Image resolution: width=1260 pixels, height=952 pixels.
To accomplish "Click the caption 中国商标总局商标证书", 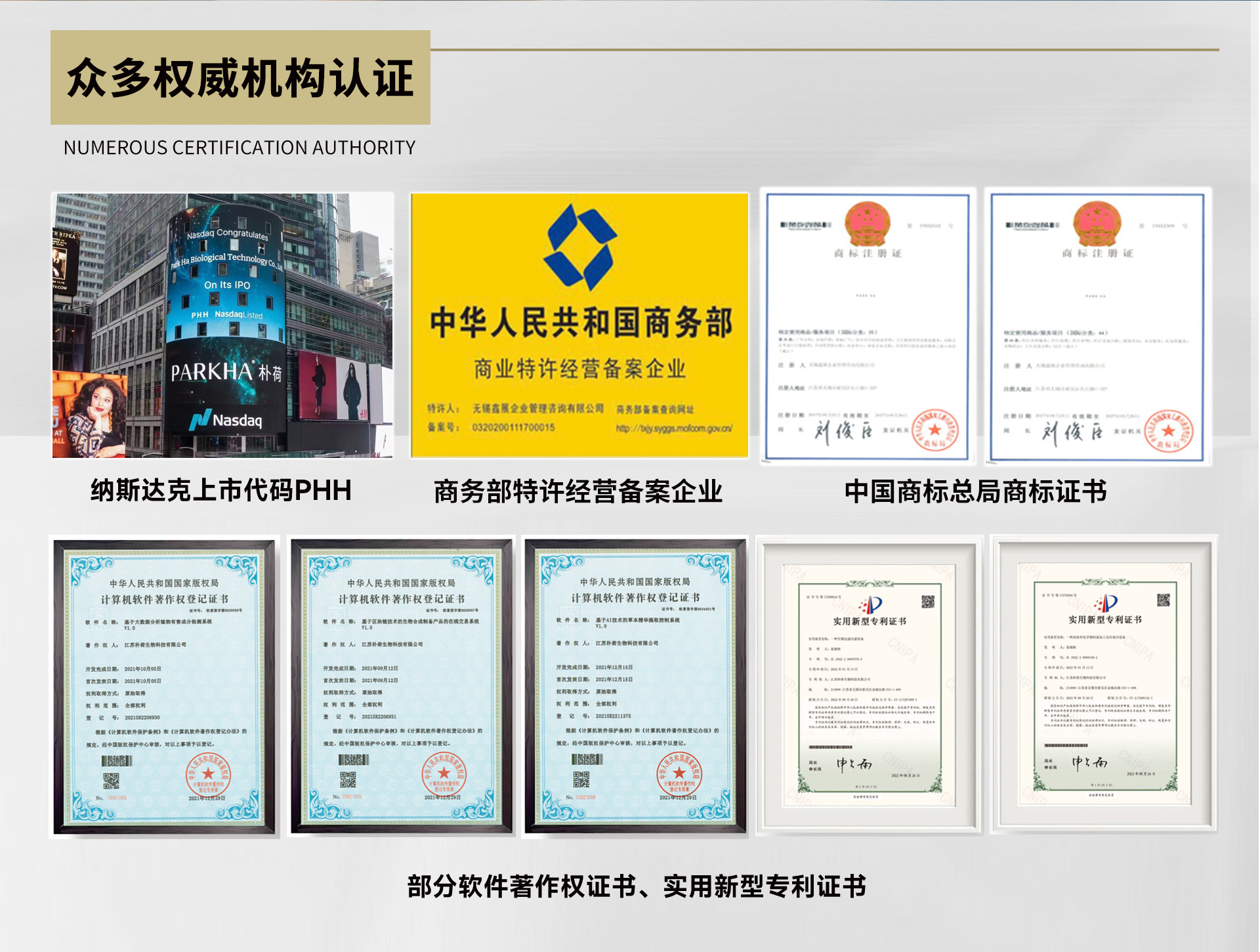I will 976,491.
